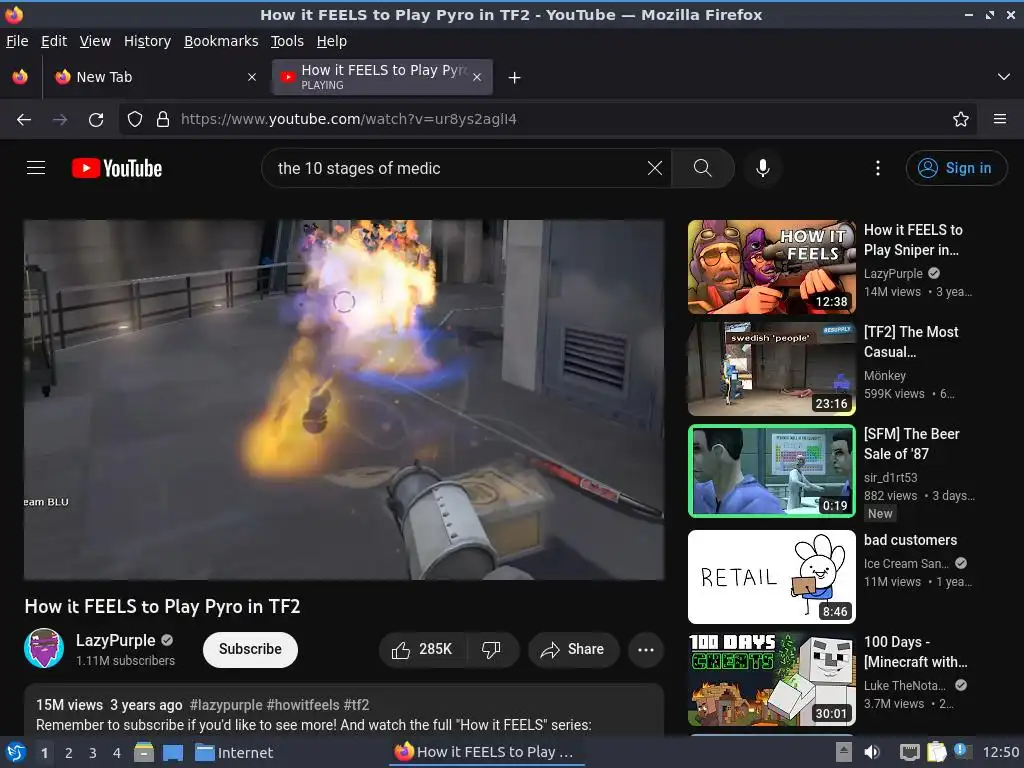The image size is (1024, 768).
Task: Open the LazyPurple channel avatar
Action: (44, 648)
